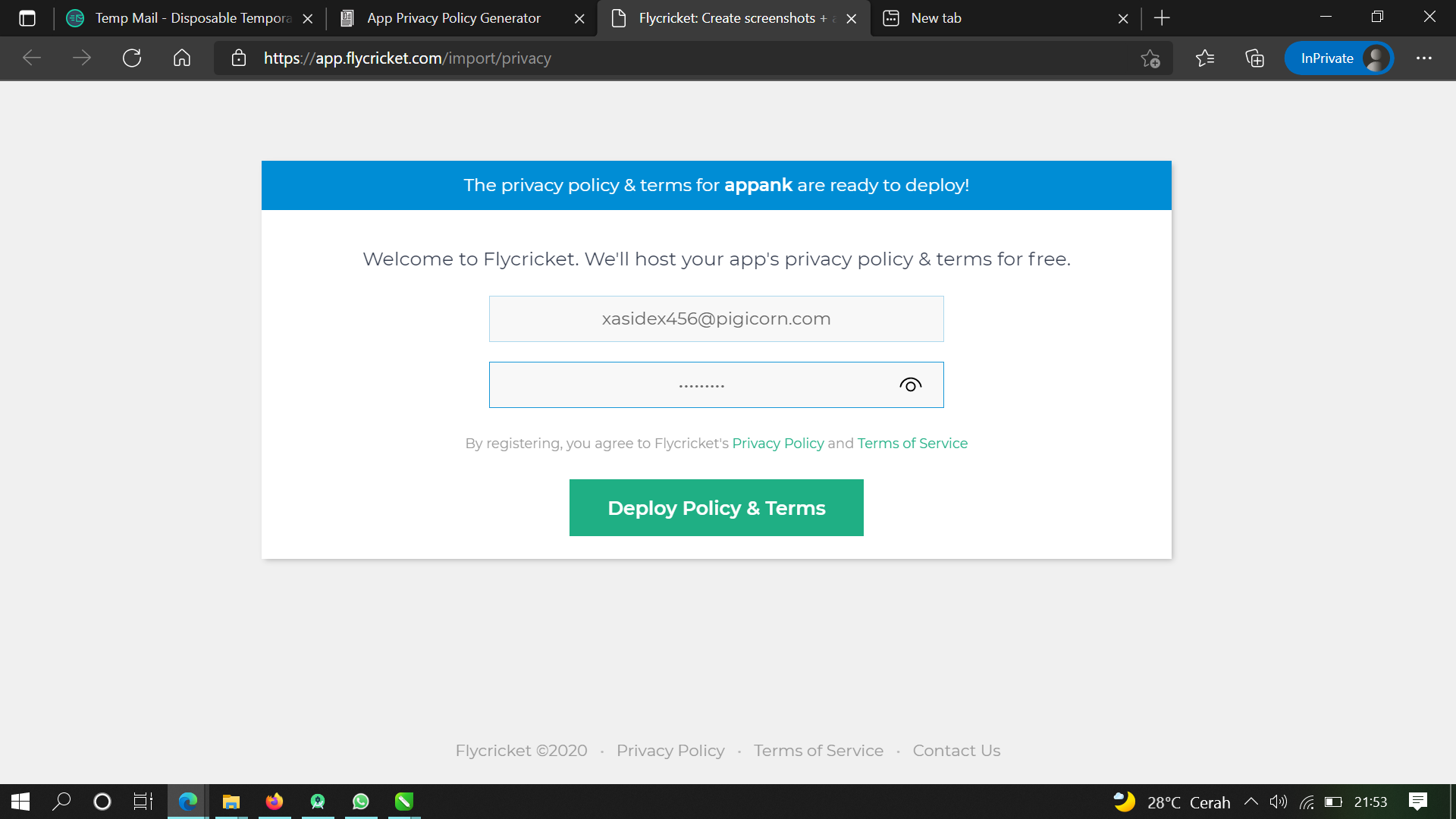Click the Deploy Policy & Terms button
The image size is (1456, 819).
pyautogui.click(x=716, y=507)
